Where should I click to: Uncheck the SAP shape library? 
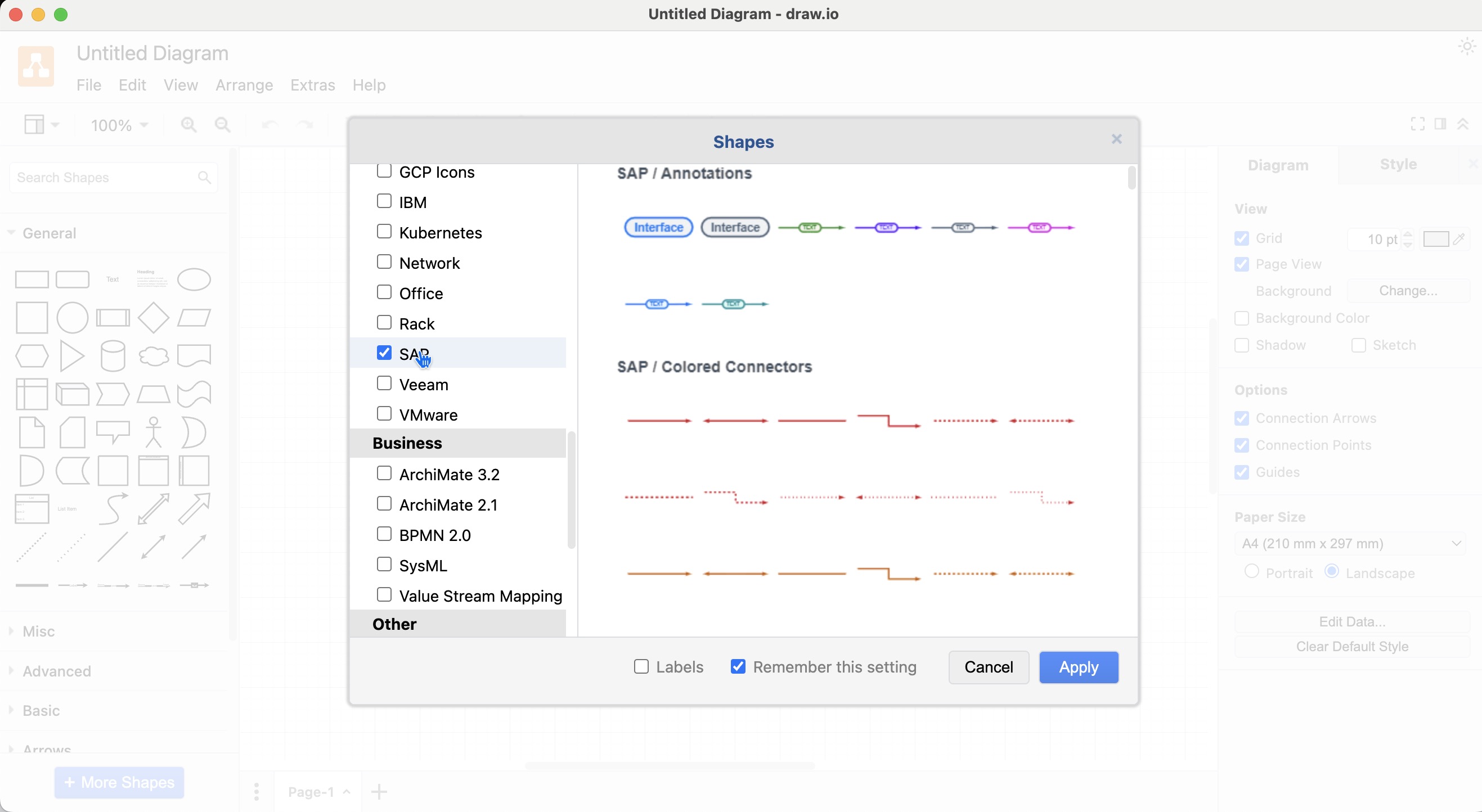[384, 353]
